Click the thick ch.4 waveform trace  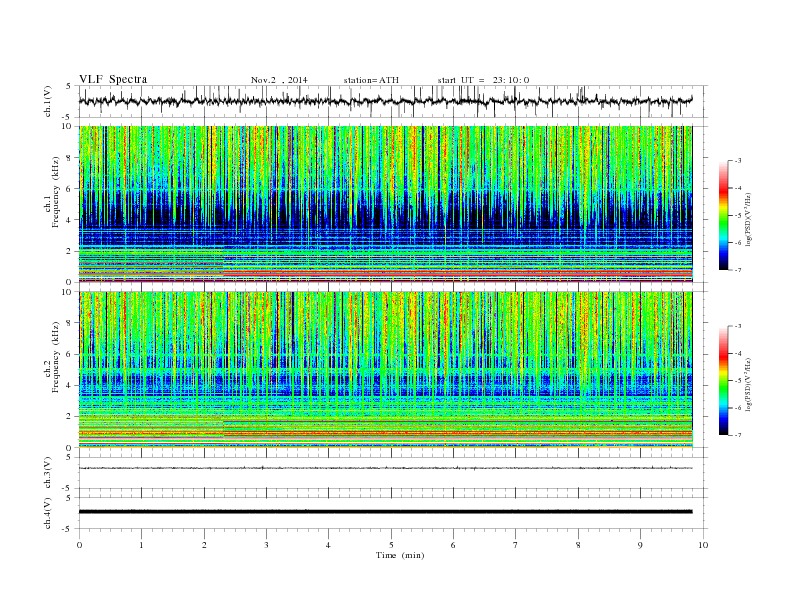click(x=386, y=512)
